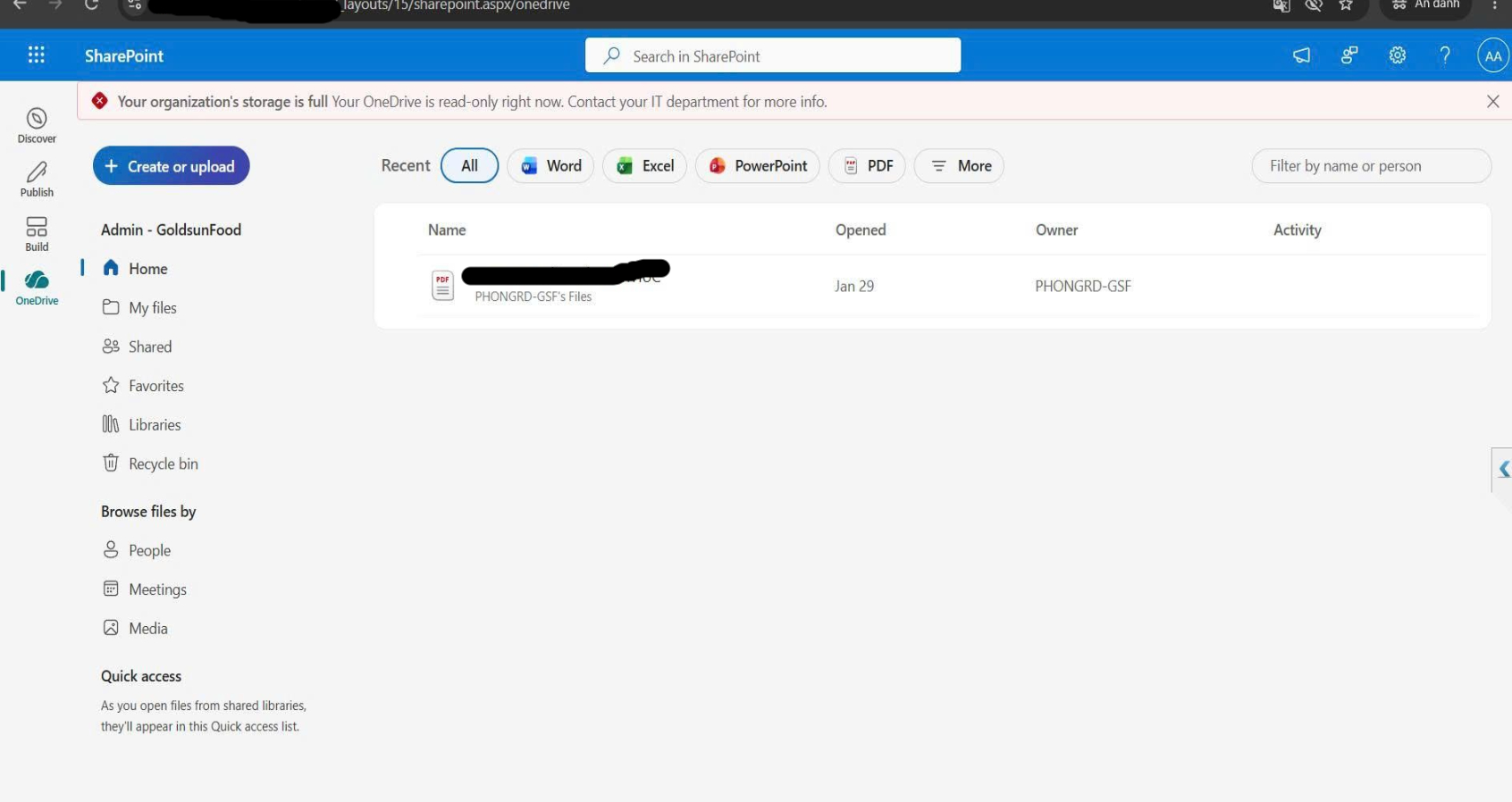Screen dimensions: 1512x802
Task: Select OneDrive in the app bar
Action: point(37,288)
